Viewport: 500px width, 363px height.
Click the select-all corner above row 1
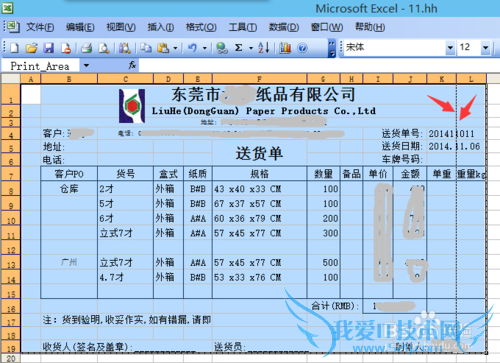[11, 79]
